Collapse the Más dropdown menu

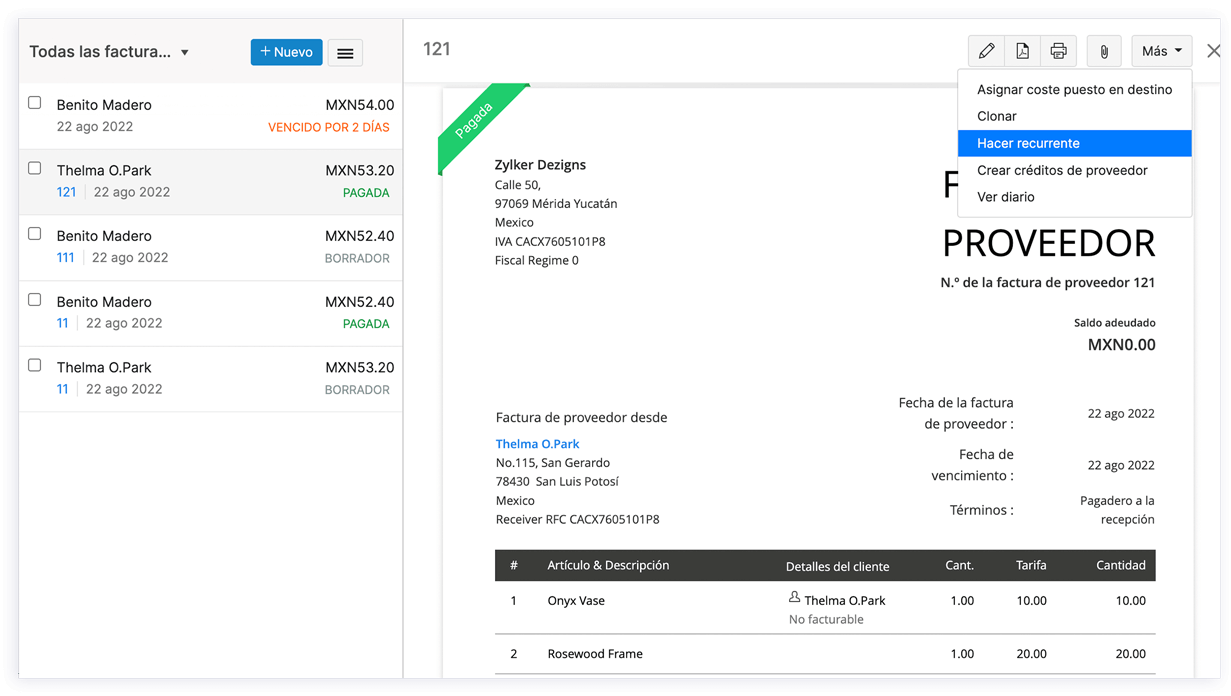tap(1160, 51)
